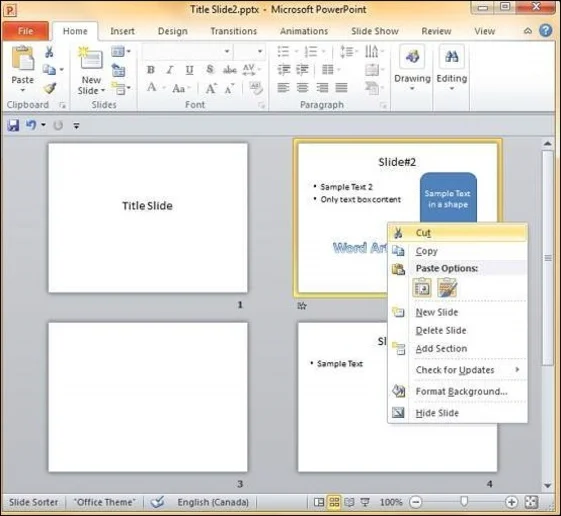Expand the Editing group dropdown

point(452,88)
